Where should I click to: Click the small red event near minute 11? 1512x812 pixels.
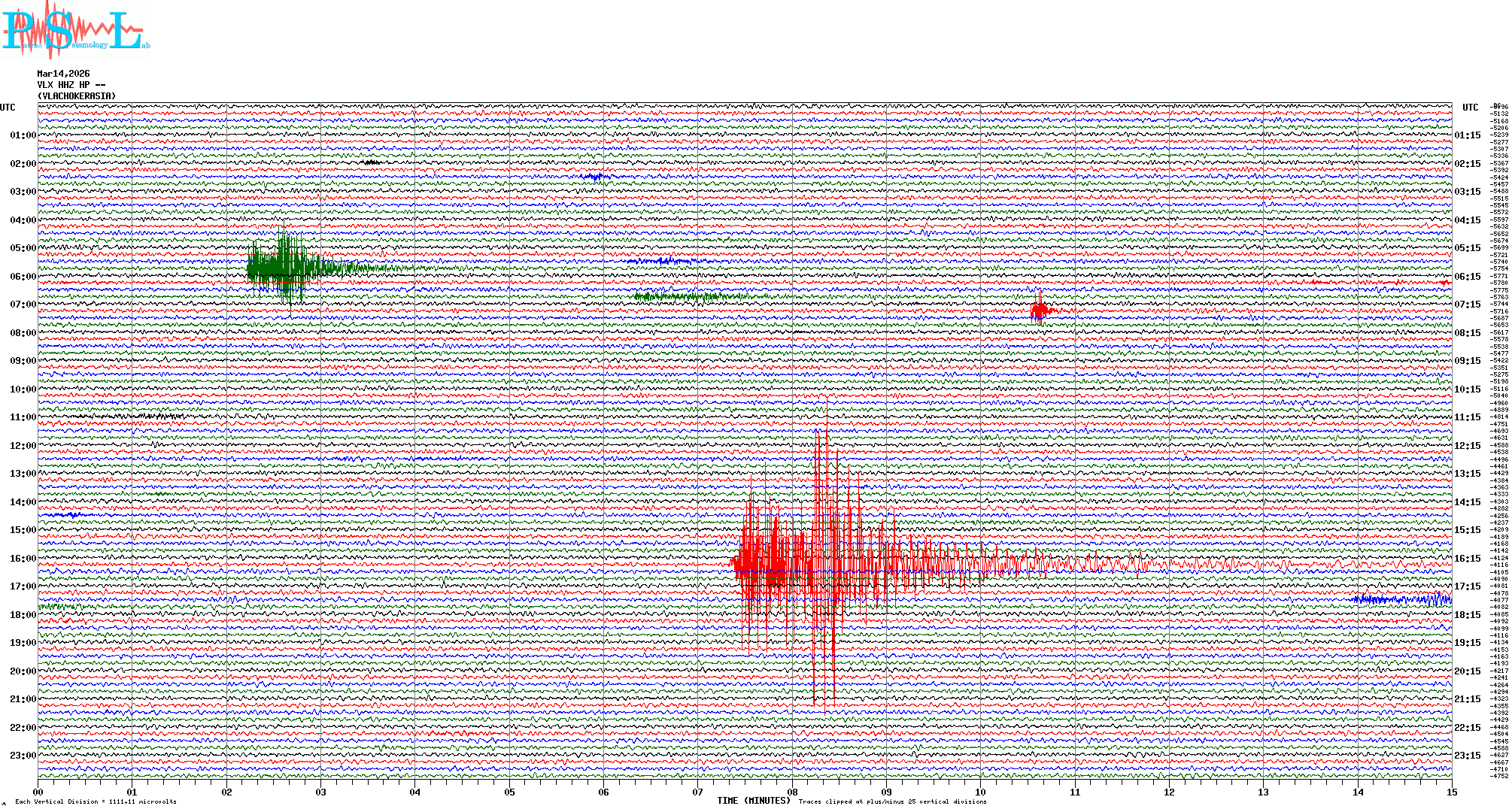pyautogui.click(x=1040, y=310)
